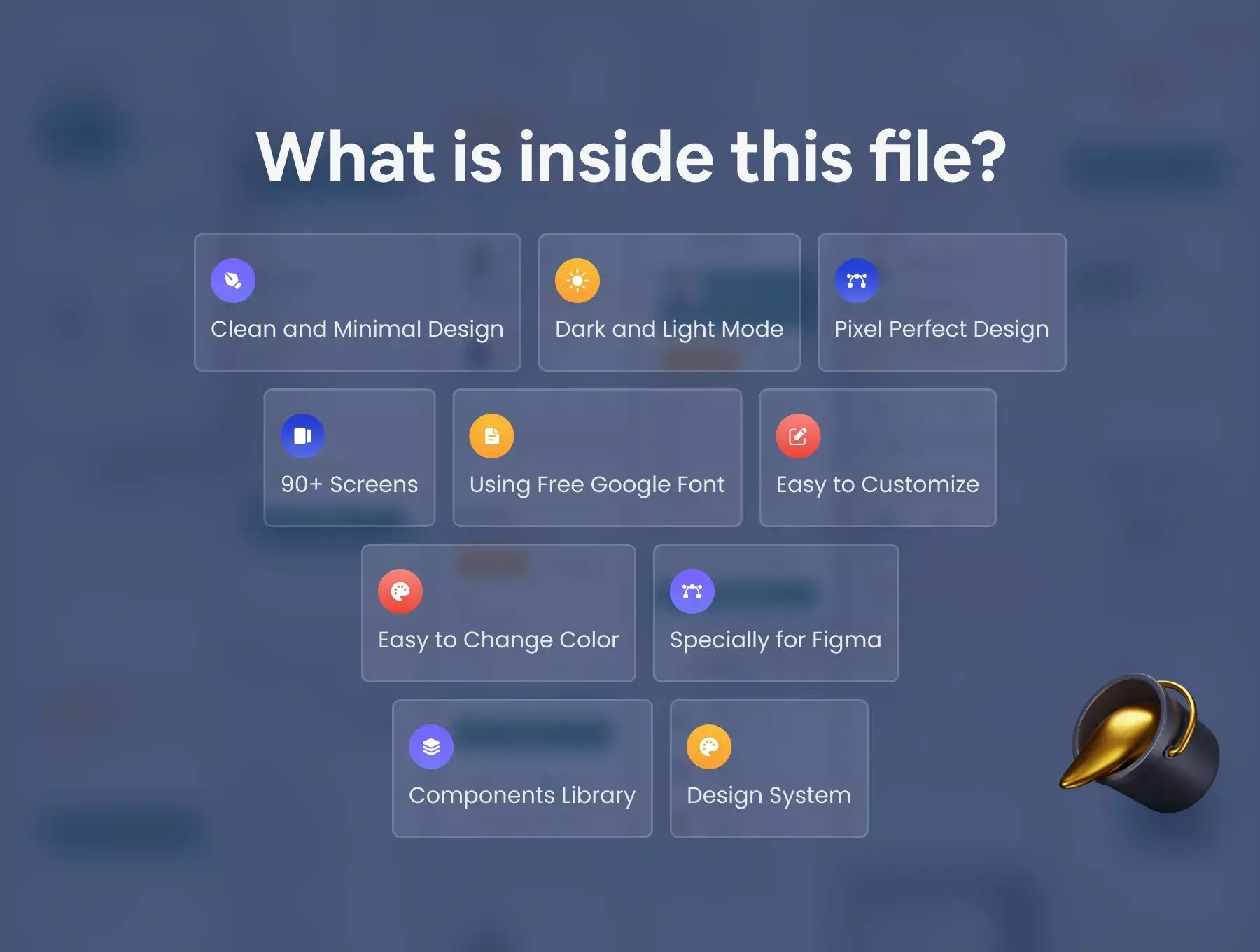Click the red palette icon above Easy to Change Color
The image size is (1260, 952).
(x=400, y=591)
